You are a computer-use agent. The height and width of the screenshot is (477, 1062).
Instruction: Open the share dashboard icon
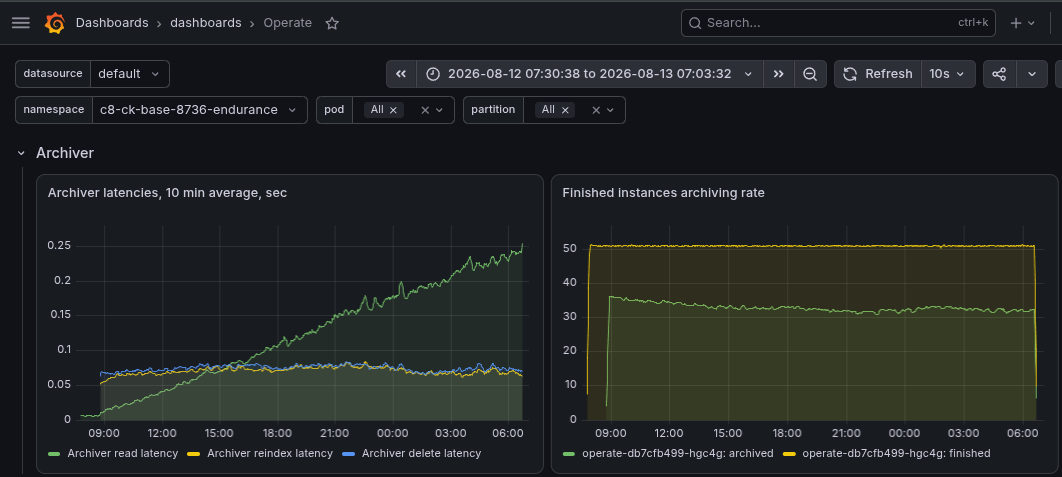[999, 74]
